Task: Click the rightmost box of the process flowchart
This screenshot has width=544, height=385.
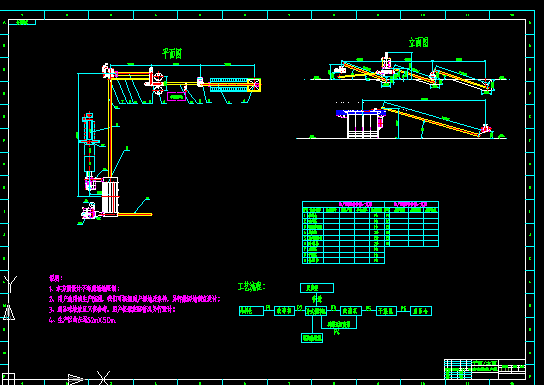Action: 421,311
